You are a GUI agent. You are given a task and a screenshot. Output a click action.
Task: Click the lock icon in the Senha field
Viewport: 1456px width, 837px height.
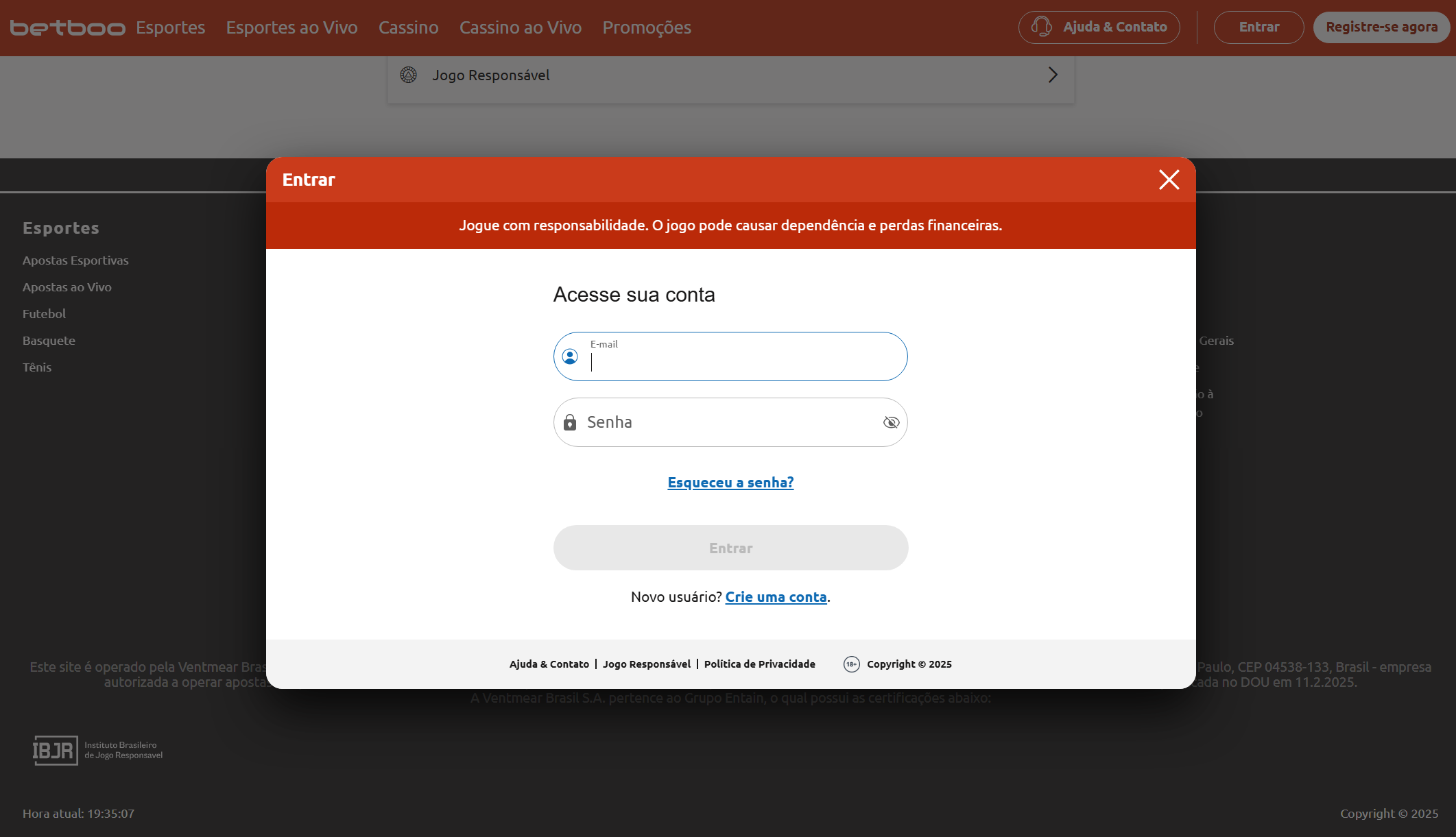tap(570, 422)
